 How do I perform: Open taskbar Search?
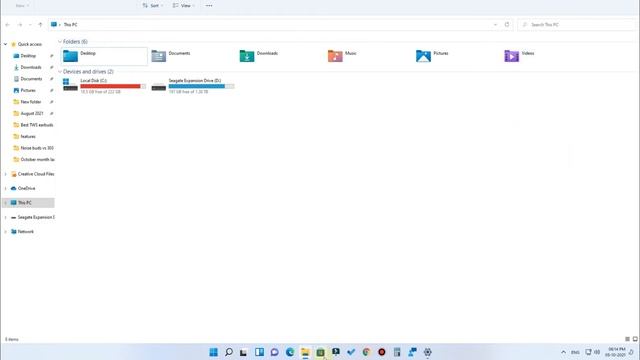tap(229, 352)
